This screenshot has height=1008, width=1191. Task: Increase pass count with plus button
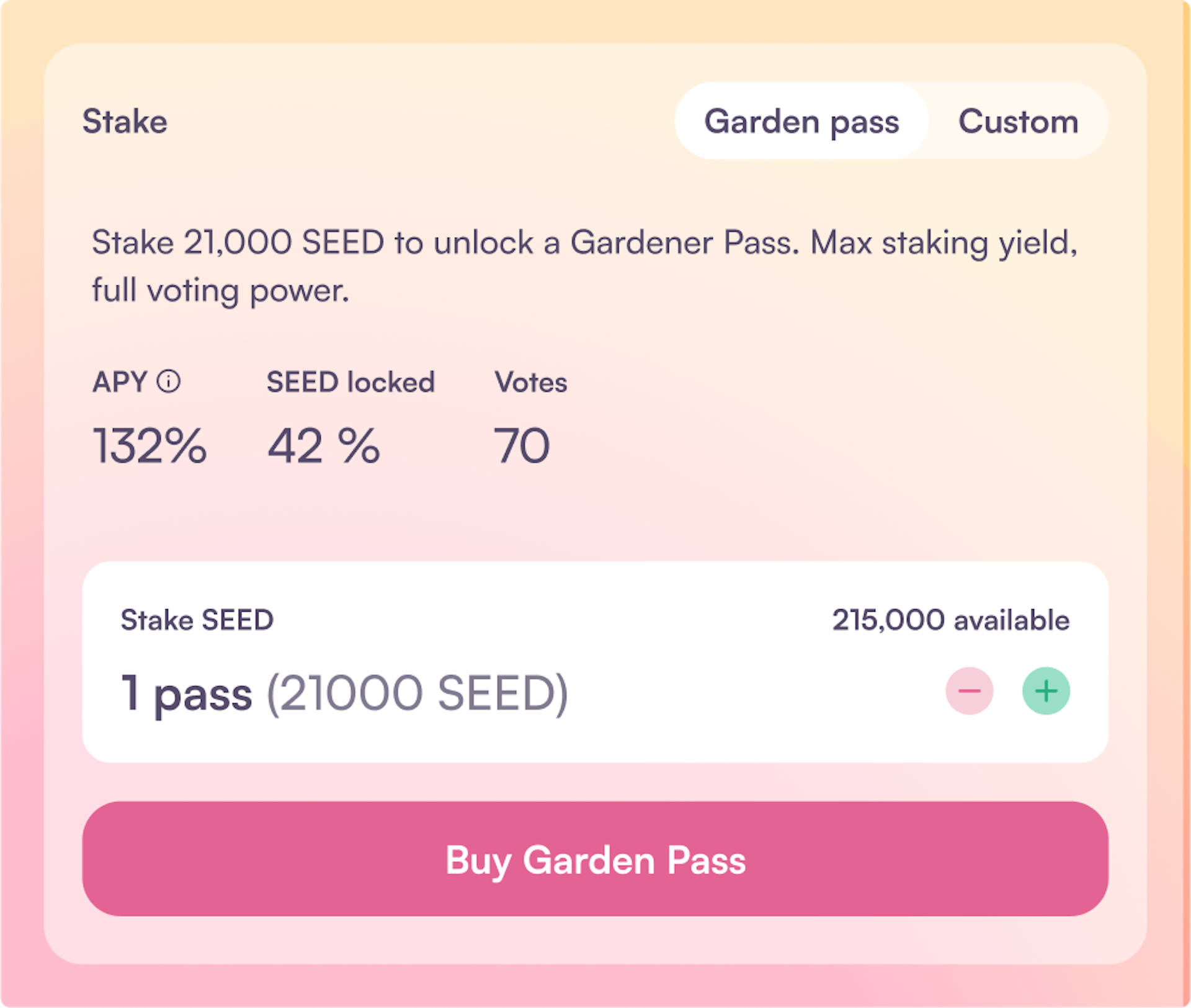click(x=1046, y=690)
